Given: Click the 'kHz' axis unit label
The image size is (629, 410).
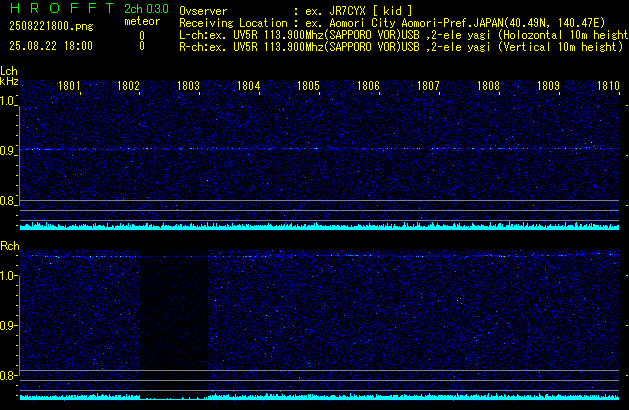Looking at the screenshot, I should point(9,81).
